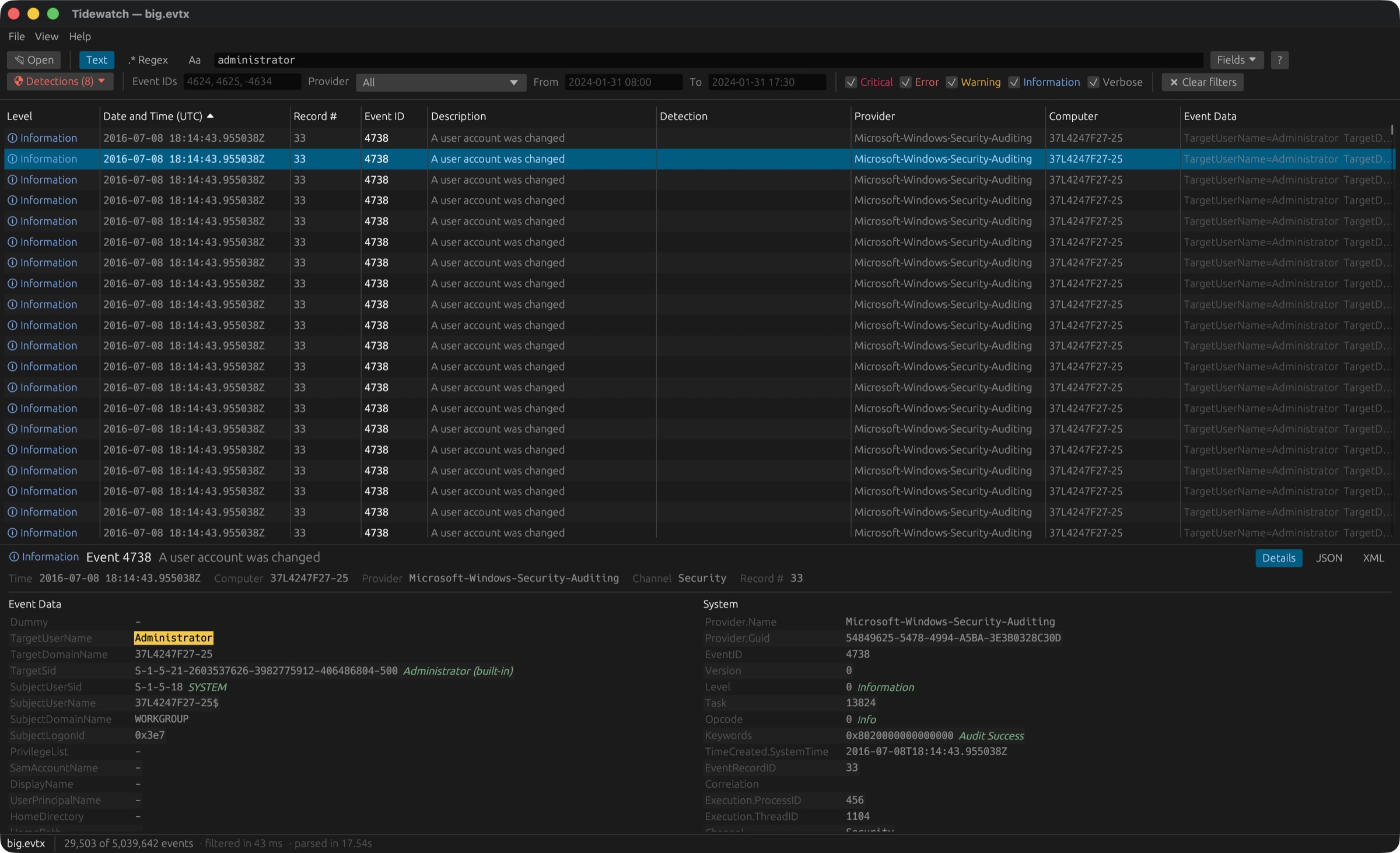Sort by the Level column header
The height and width of the screenshot is (853, 1400).
pos(20,116)
